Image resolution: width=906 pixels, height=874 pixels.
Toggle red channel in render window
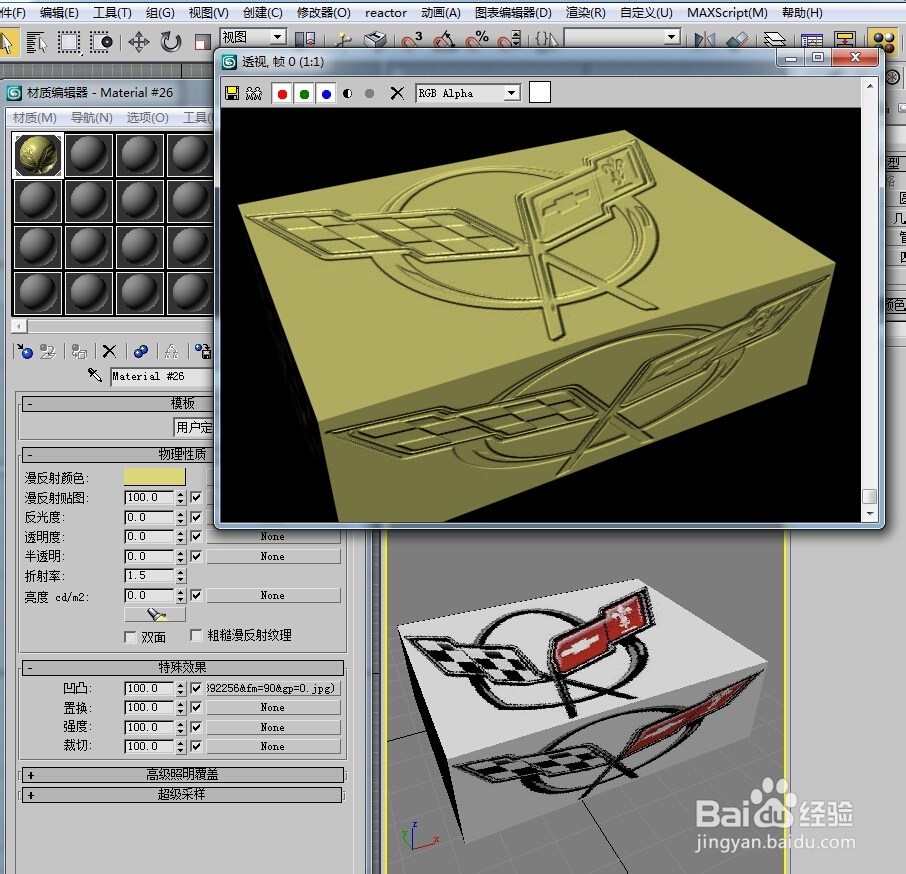pos(282,94)
